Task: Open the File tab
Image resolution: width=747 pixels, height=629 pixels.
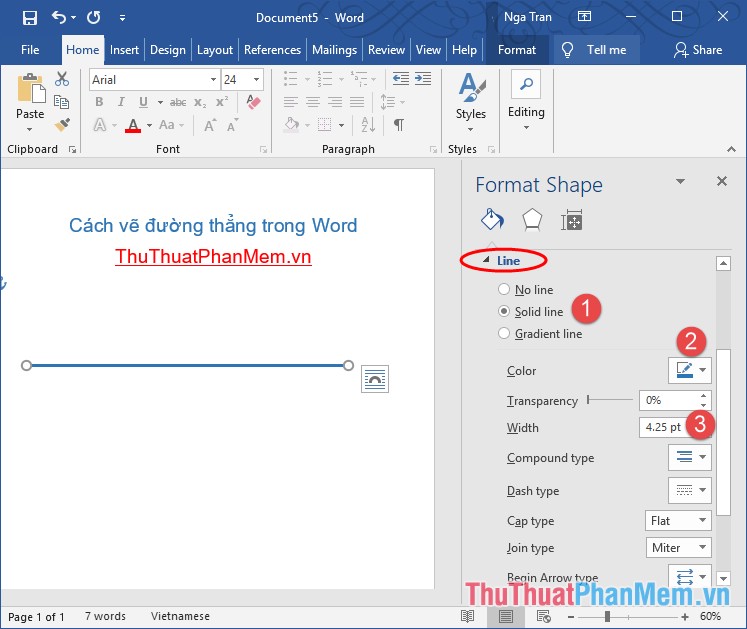Action: click(30, 50)
